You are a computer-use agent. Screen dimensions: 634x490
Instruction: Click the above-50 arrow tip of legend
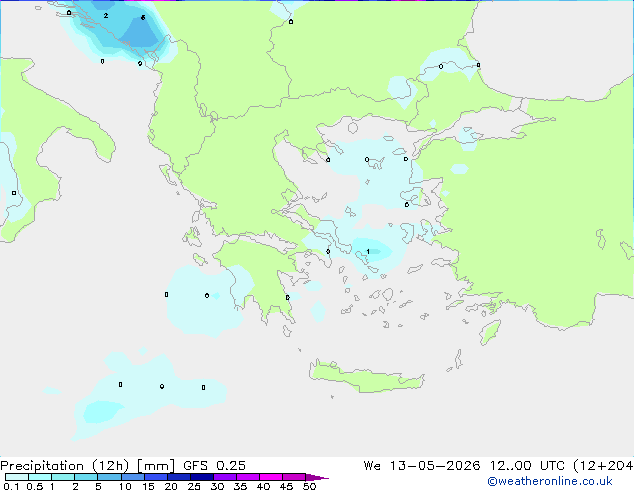coord(317,477)
